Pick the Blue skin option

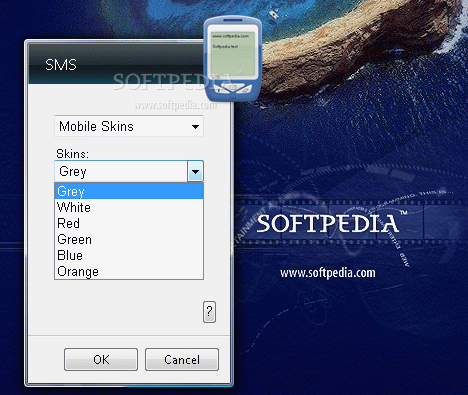129,255
